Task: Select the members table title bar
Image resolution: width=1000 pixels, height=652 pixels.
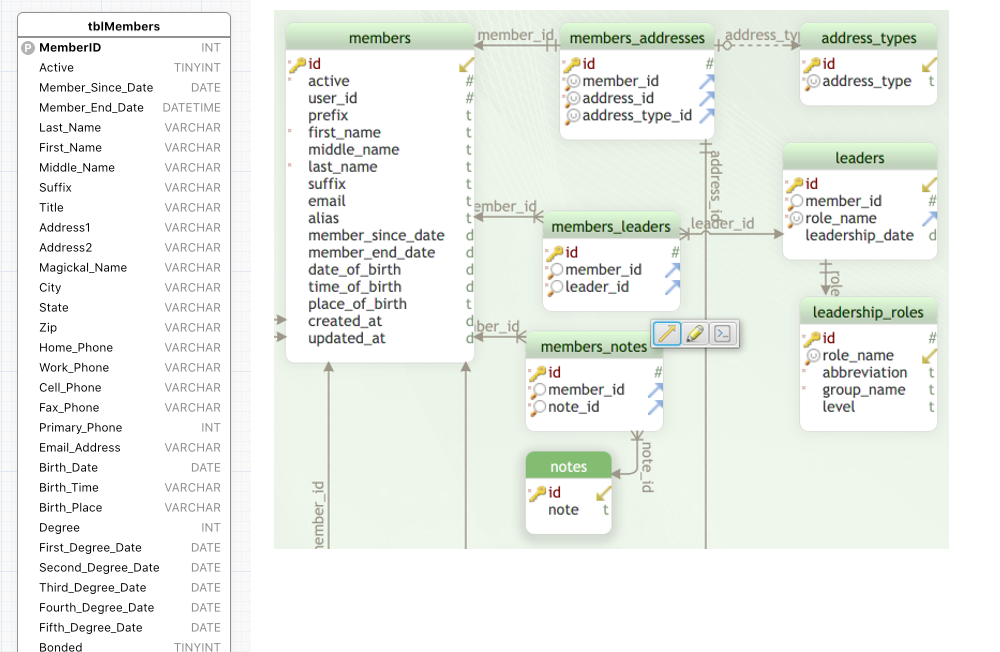Action: (x=379, y=38)
